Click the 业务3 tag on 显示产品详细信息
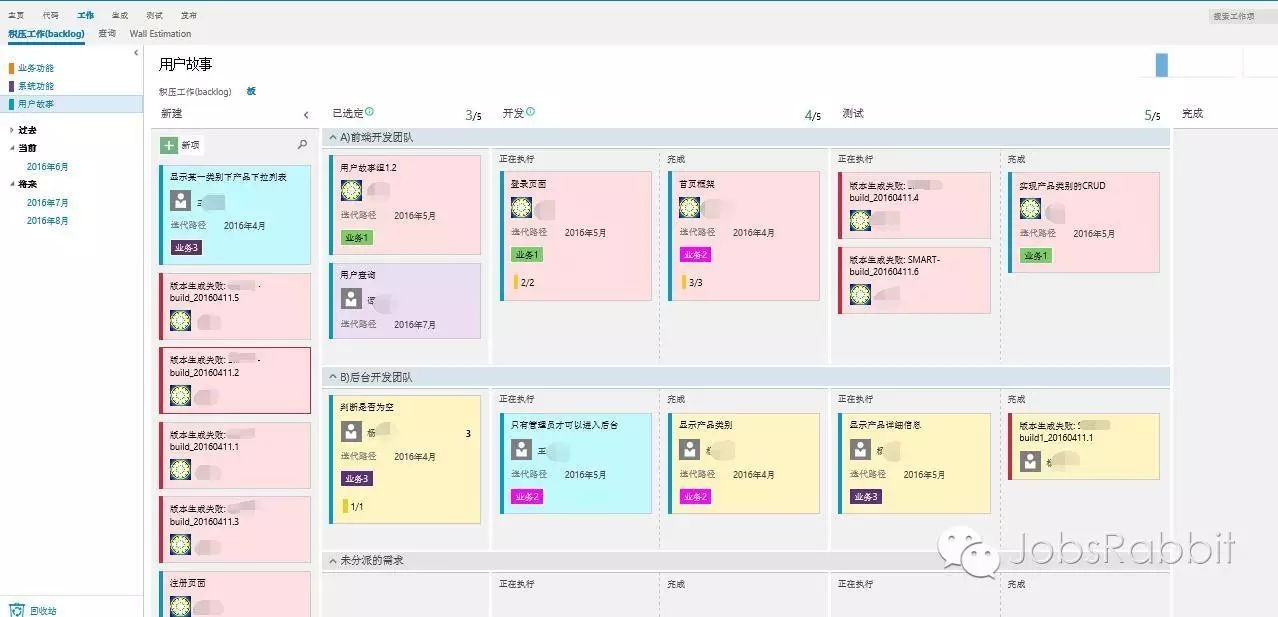This screenshot has width=1278, height=617. tap(866, 496)
